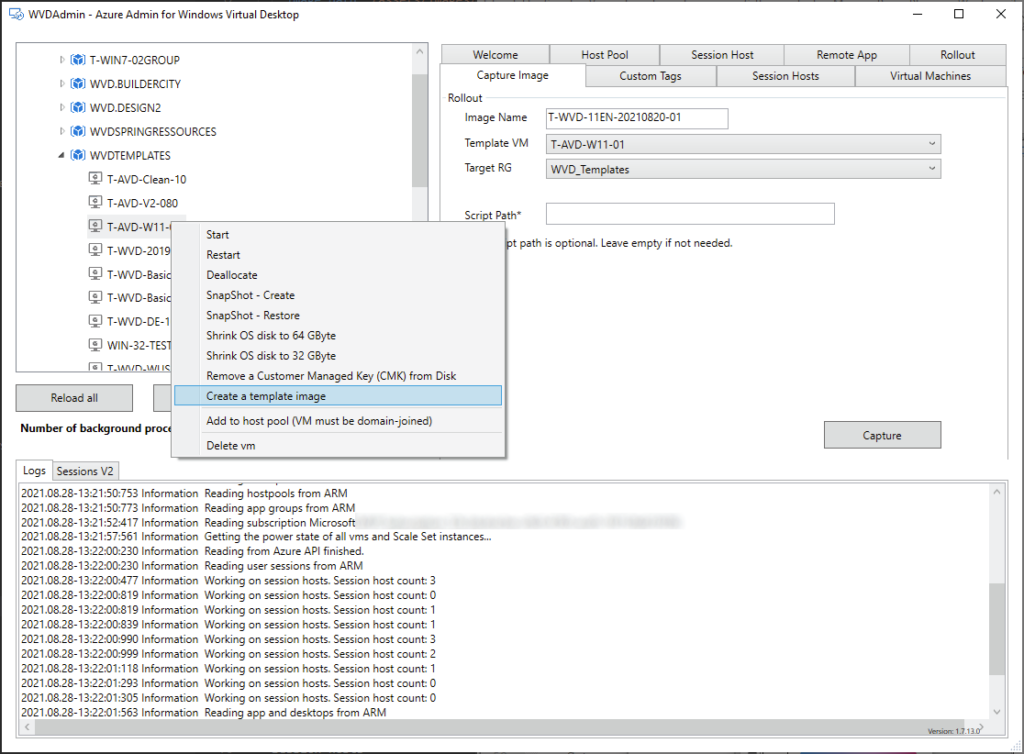Click the VM icon next to T-AVD-V2-080
Image resolution: width=1024 pixels, height=754 pixels.
point(95,203)
